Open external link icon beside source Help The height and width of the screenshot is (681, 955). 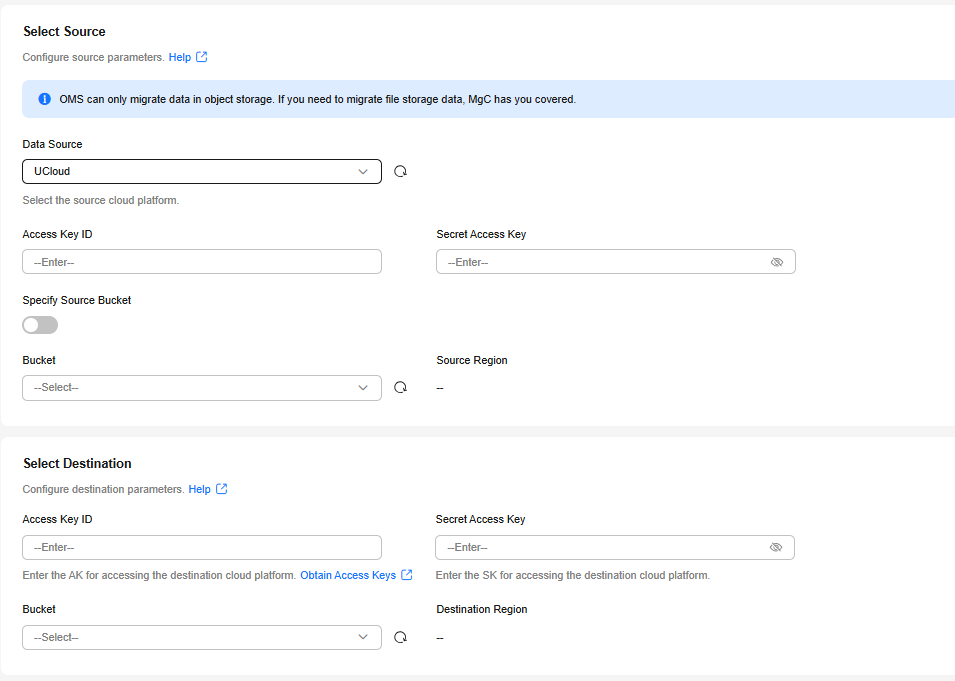(x=202, y=57)
